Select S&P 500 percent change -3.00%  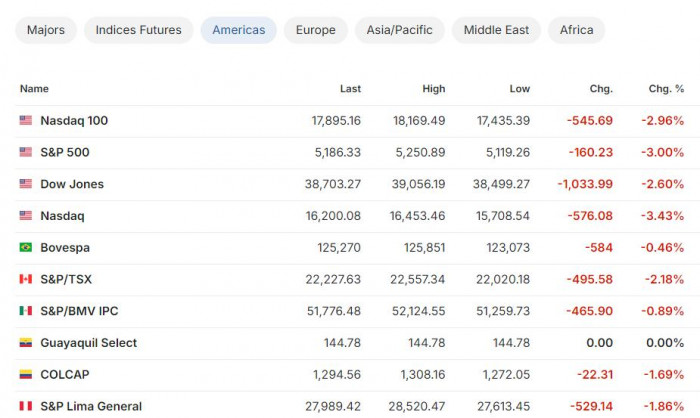coord(663,152)
